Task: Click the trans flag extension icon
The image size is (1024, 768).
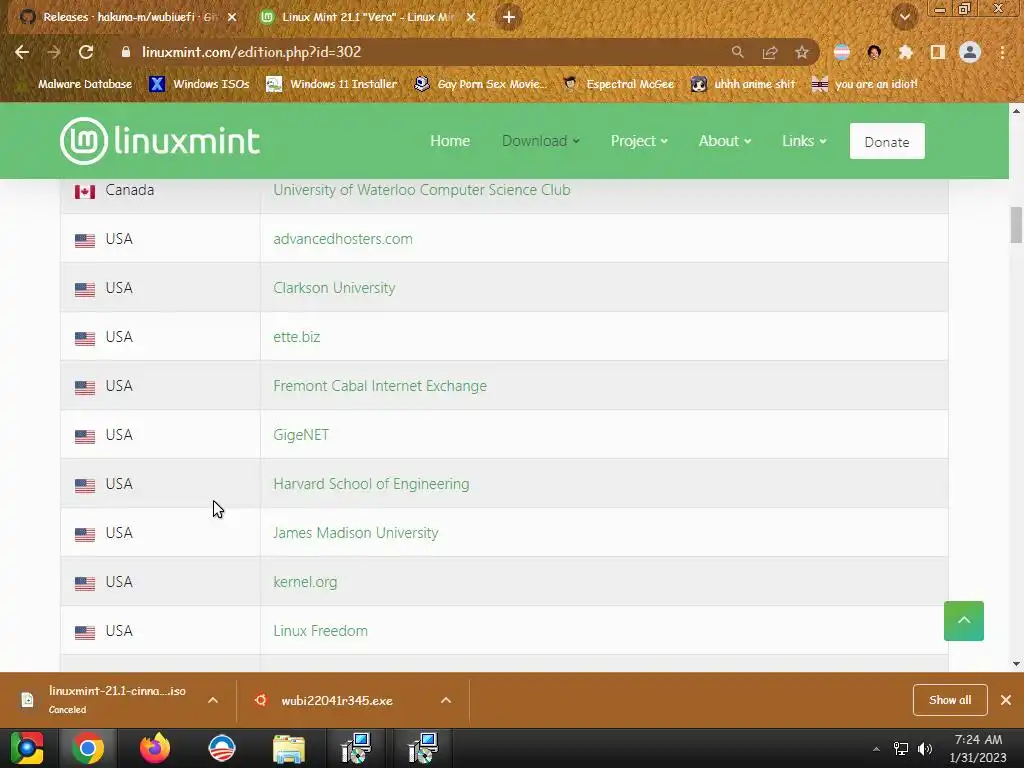Action: coord(842,52)
